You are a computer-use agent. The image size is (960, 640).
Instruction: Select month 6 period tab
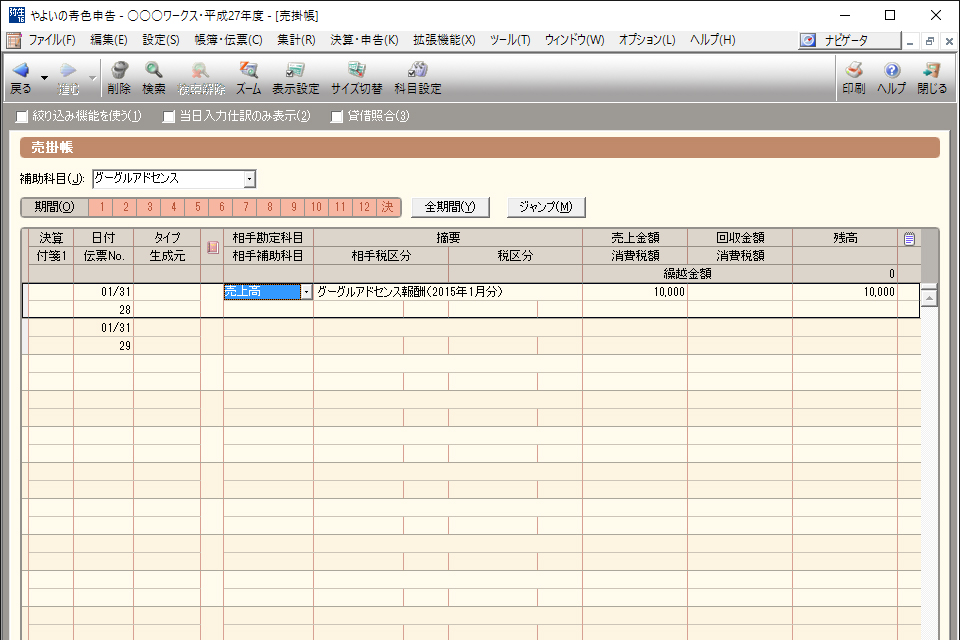pyautogui.click(x=222, y=207)
